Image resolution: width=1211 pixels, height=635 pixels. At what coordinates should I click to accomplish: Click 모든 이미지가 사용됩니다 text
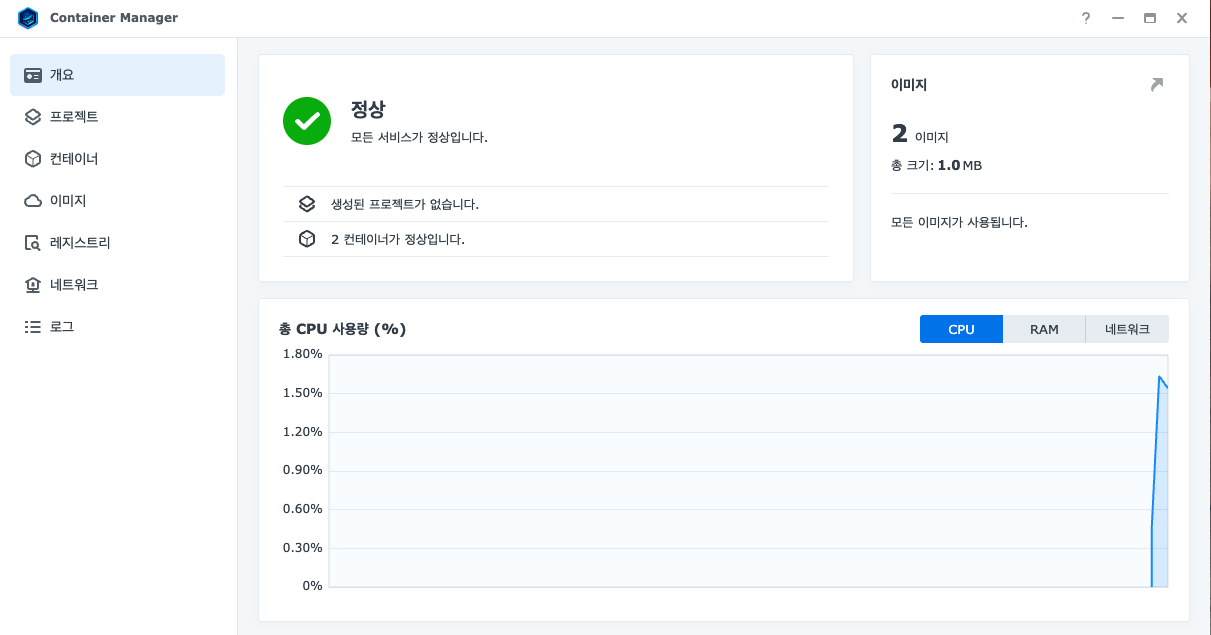[959, 222]
